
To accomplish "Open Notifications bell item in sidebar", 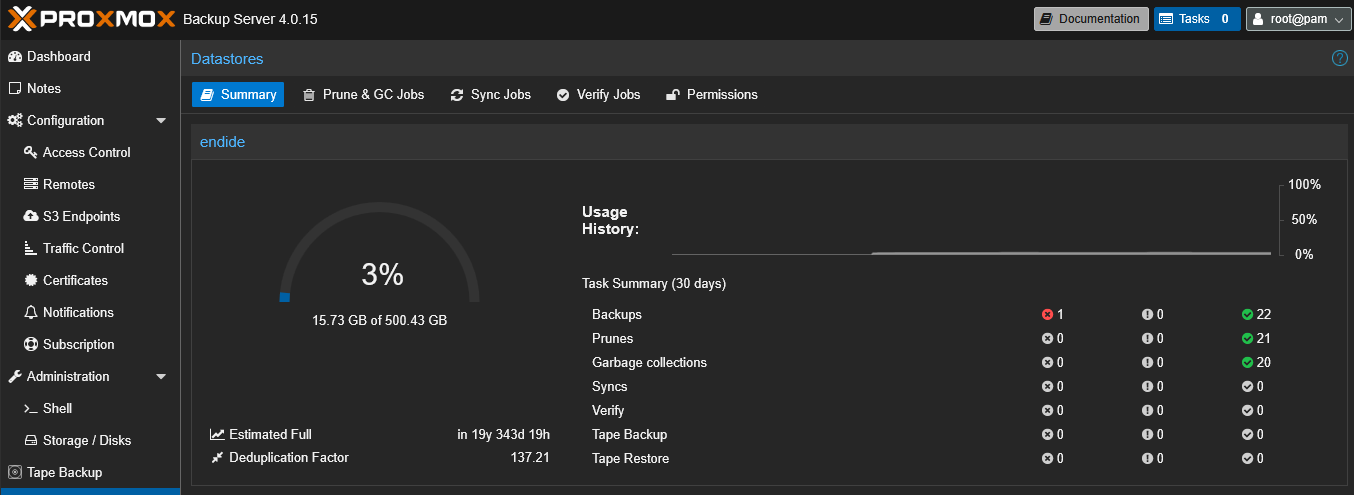I will [77, 312].
